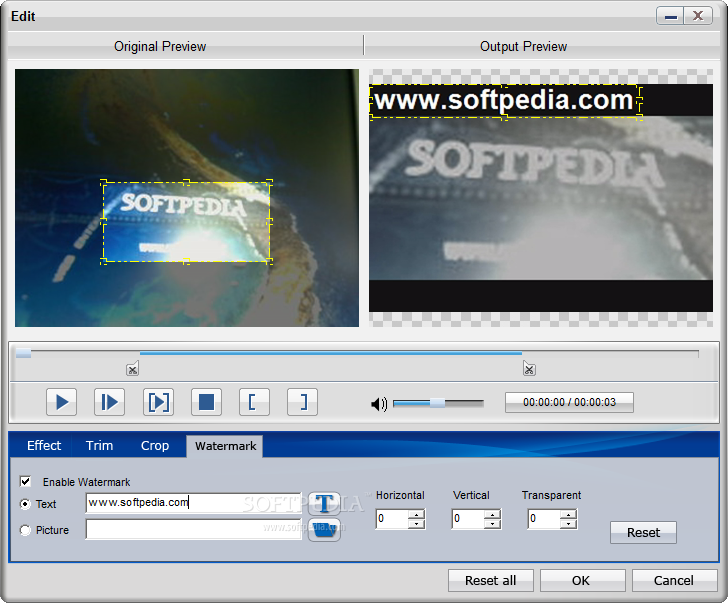This screenshot has width=728, height=603.
Task: Click the timeline seek bar position handle
Action: tap(23, 354)
